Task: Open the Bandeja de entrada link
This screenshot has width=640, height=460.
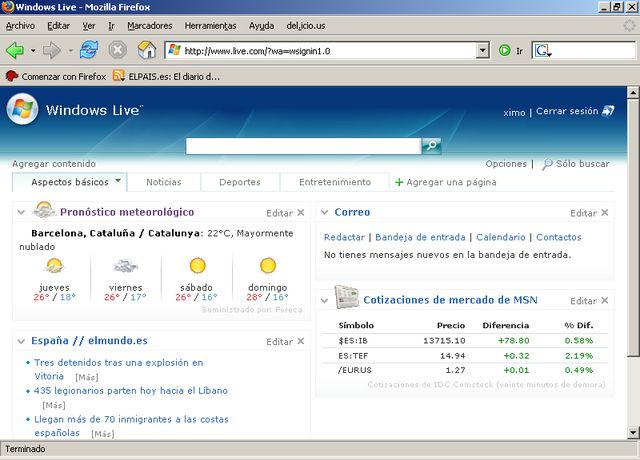Action: coord(420,237)
